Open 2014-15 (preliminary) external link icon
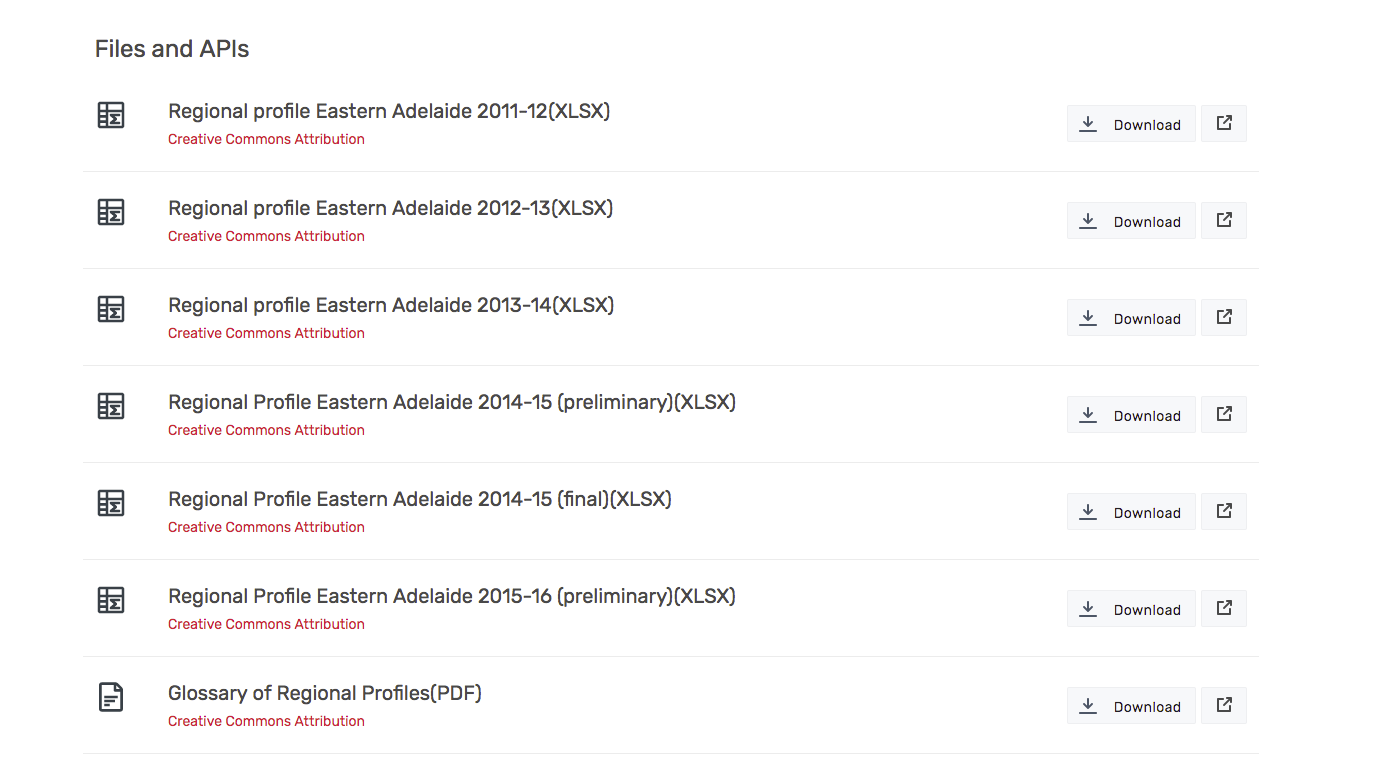1399x778 pixels. click(1224, 415)
